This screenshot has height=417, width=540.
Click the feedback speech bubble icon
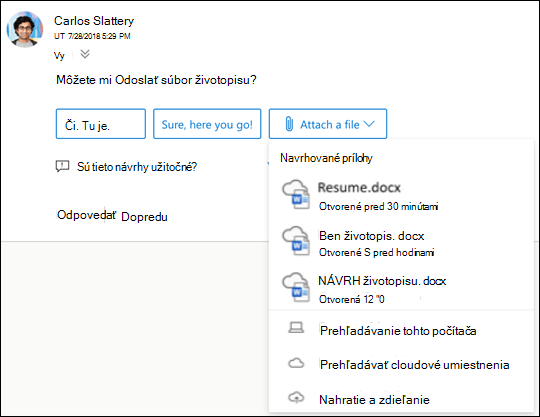pyautogui.click(x=62, y=166)
